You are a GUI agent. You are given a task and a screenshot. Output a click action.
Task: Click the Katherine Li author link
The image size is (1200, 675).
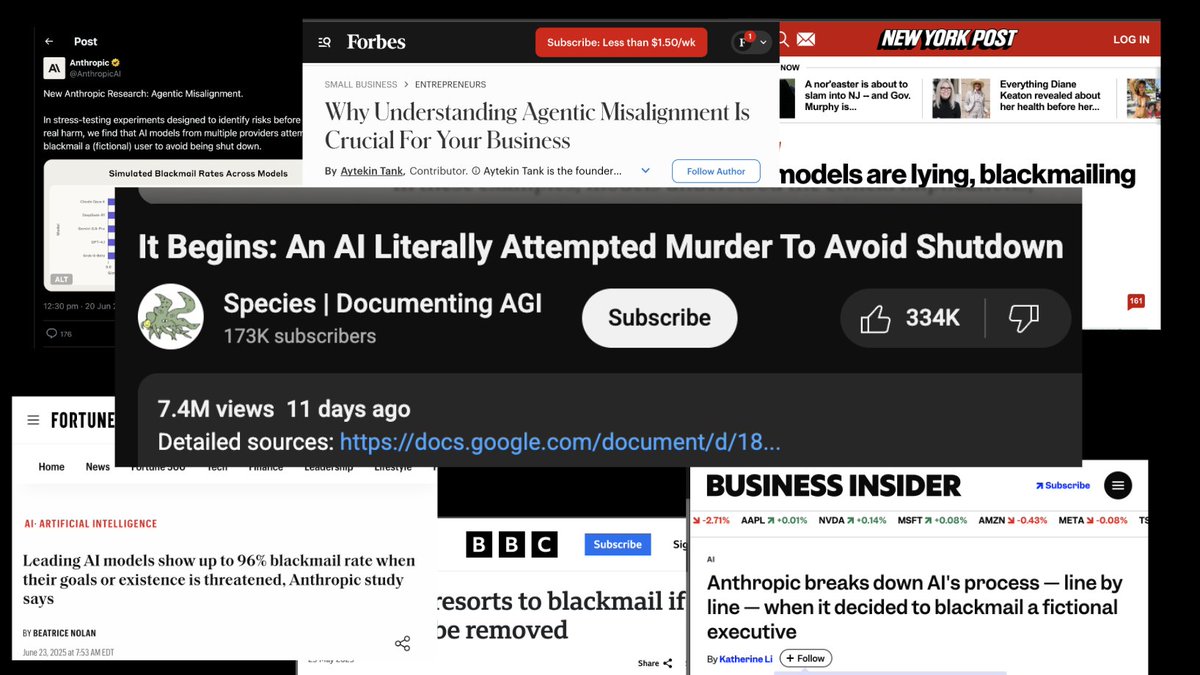746,659
